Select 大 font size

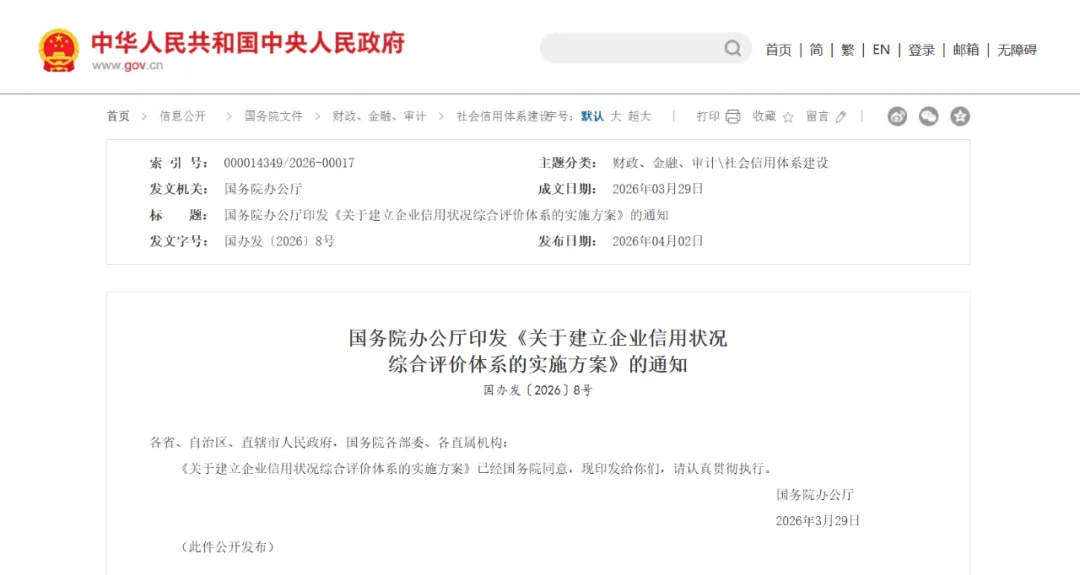click(616, 116)
